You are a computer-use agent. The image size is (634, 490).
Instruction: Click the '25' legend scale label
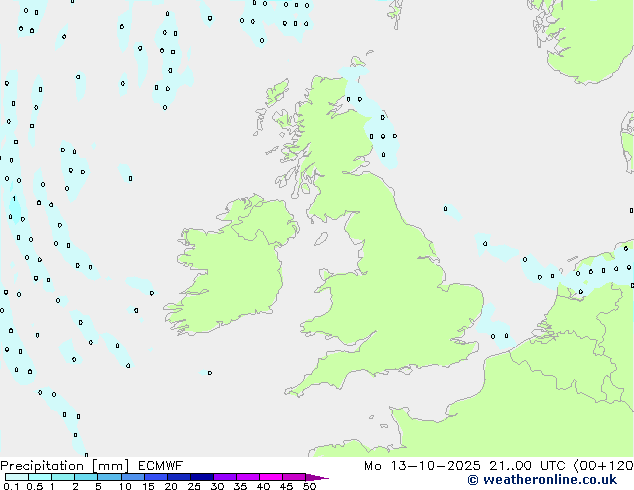click(x=194, y=486)
